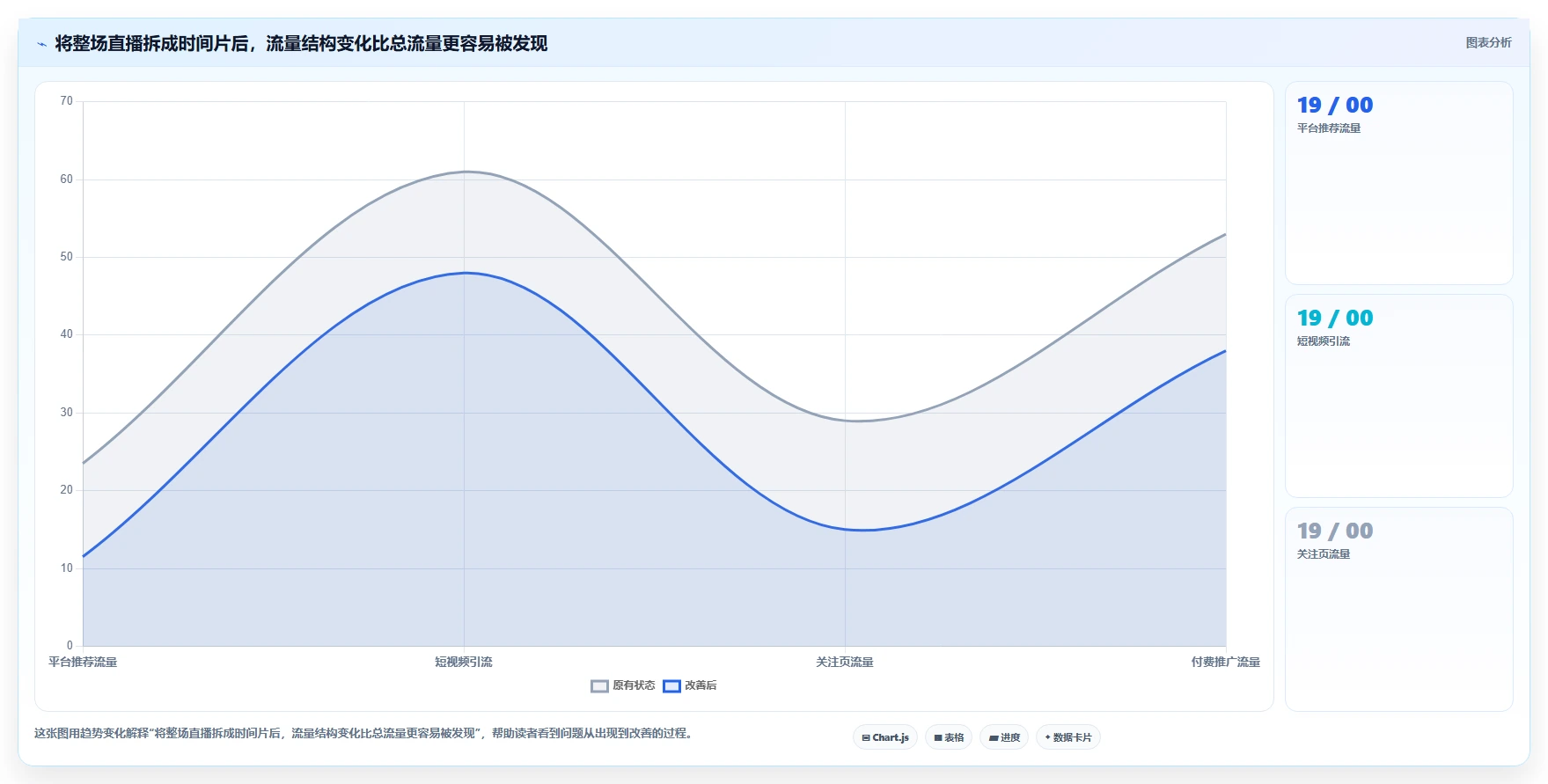
Task: Click the 表格 tag pill
Action: click(x=949, y=737)
